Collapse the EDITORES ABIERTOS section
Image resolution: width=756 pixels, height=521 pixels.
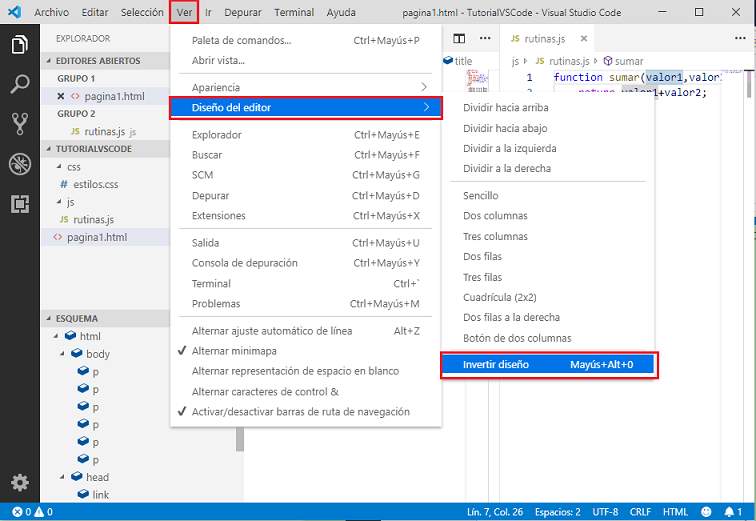105,61
